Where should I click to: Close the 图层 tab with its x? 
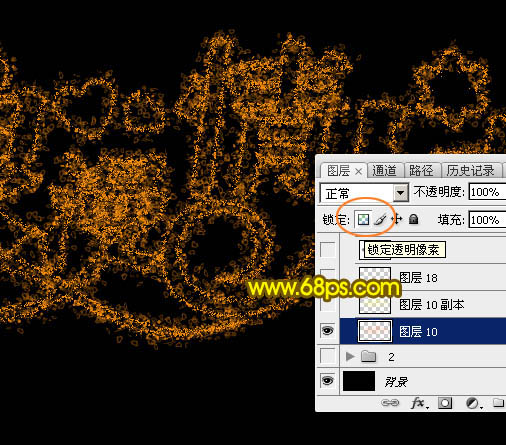[358, 171]
